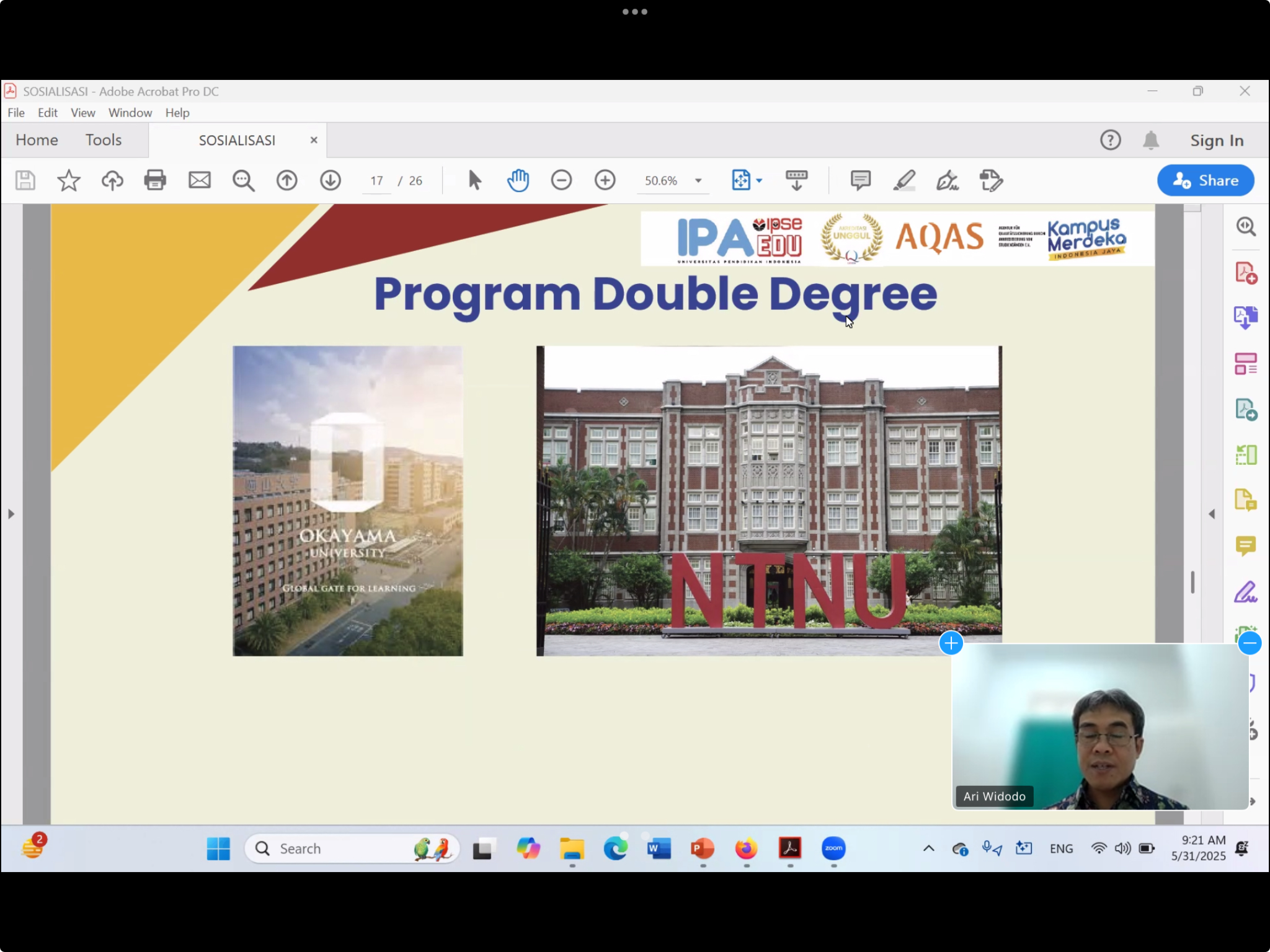
Task: Open Microsoft Edge from the taskbar
Action: [615, 848]
